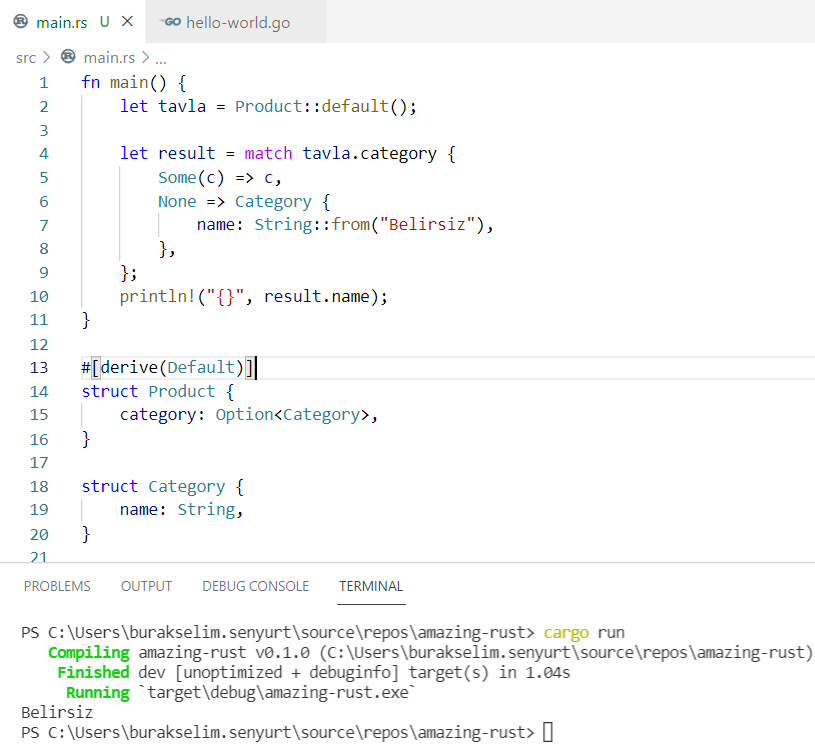The width and height of the screenshot is (815, 747).
Task: Switch to the DEBUG CONSOLE tab
Action: pyautogui.click(x=255, y=586)
